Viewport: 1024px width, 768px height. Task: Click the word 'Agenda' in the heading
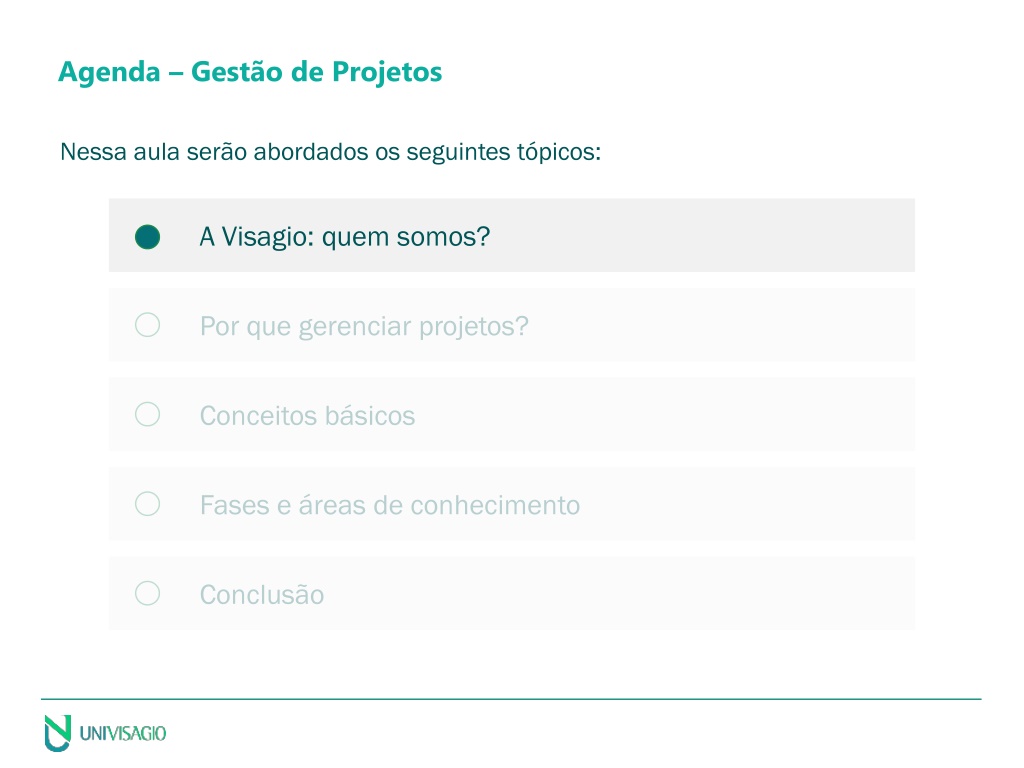[x=109, y=72]
